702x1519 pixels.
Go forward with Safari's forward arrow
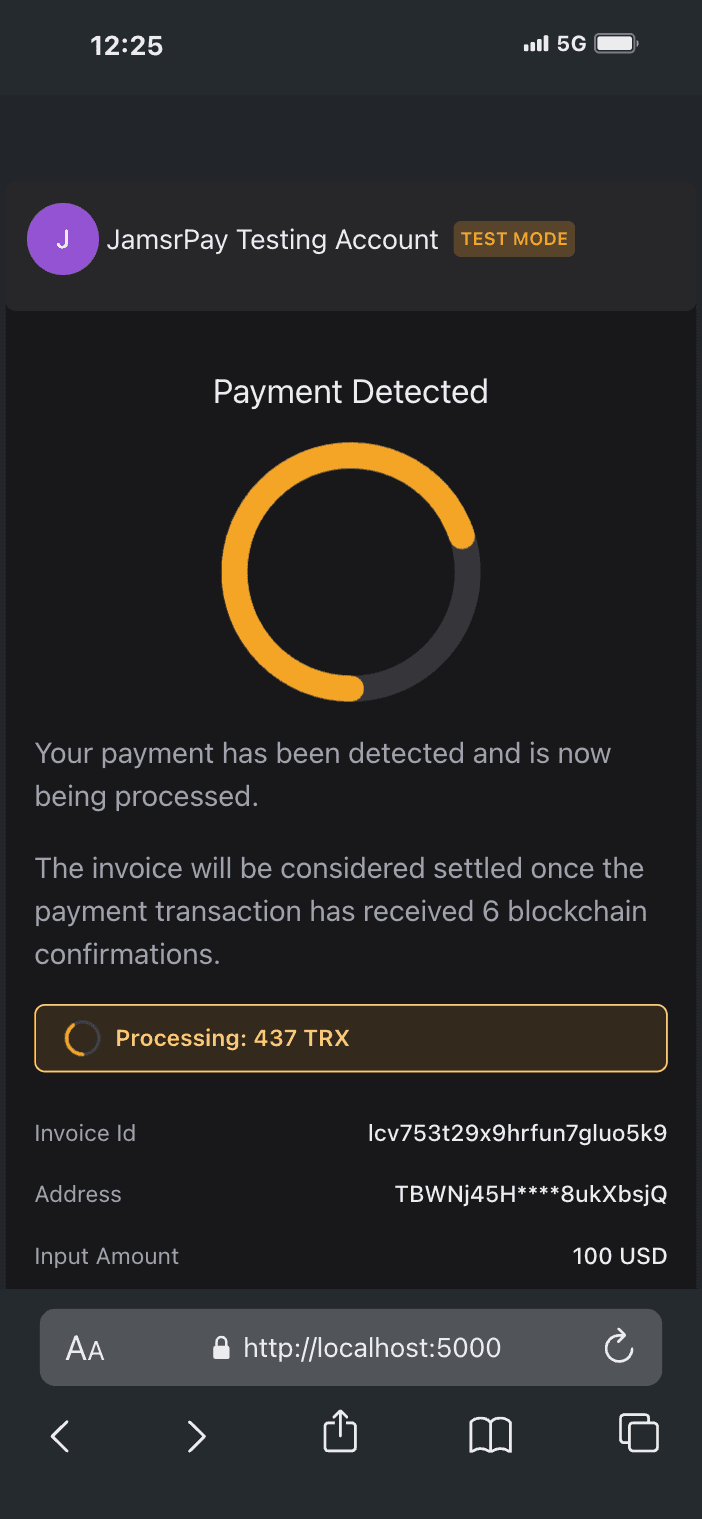[196, 1437]
